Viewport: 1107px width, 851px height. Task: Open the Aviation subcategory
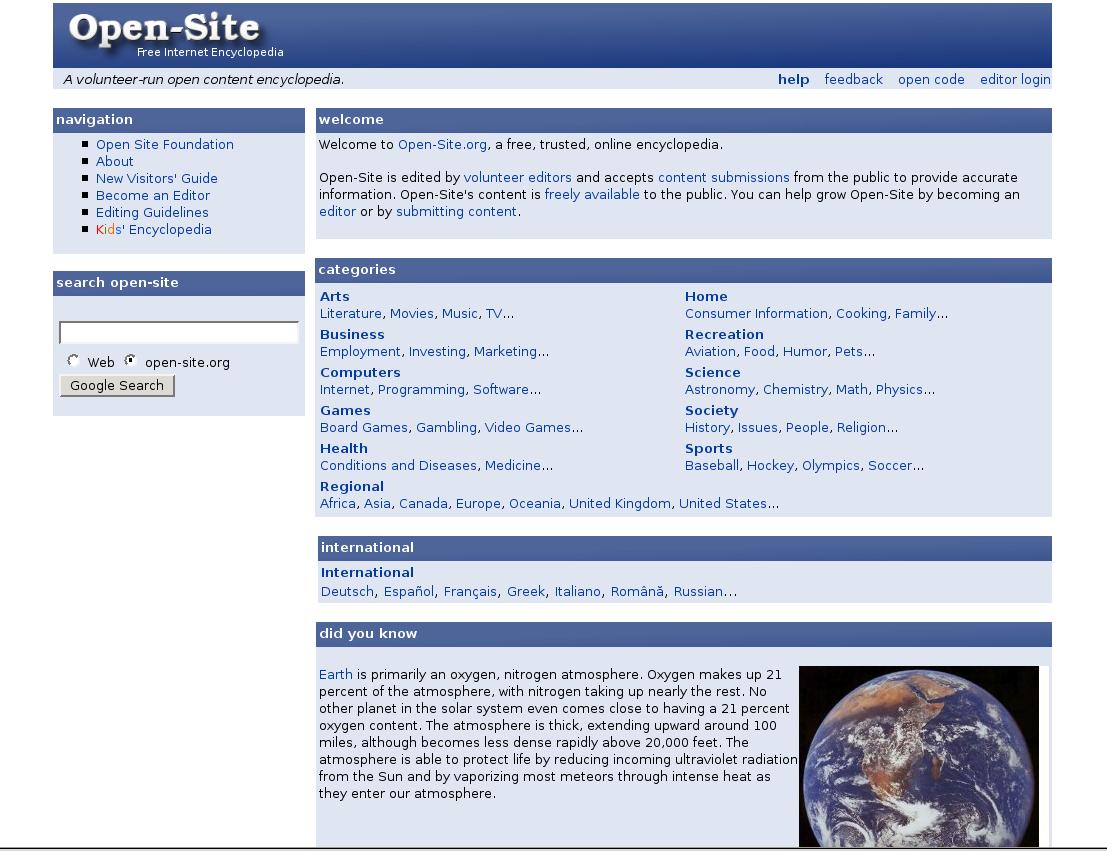tap(710, 352)
